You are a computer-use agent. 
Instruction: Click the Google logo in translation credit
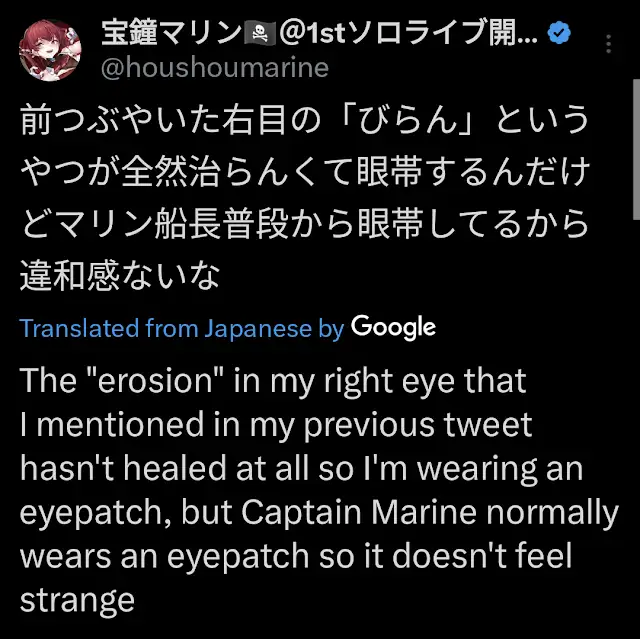click(x=393, y=327)
